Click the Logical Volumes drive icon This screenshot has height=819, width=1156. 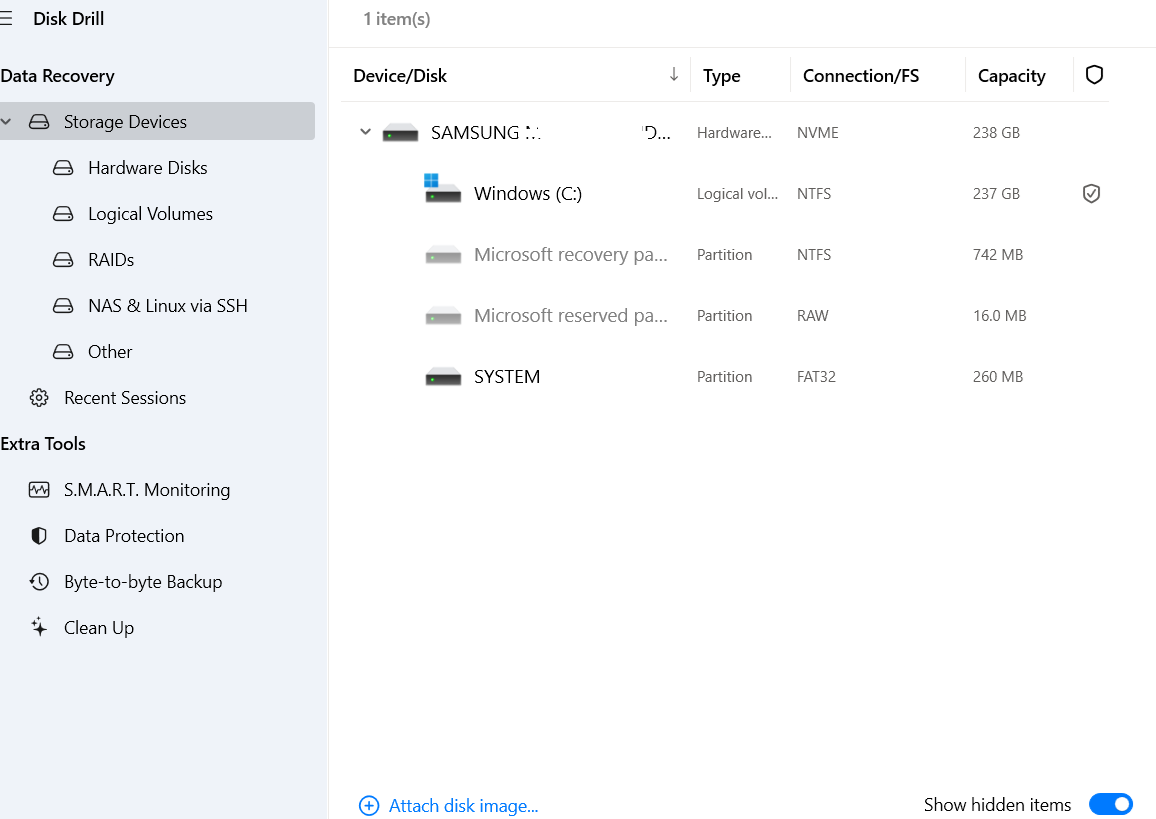63,214
